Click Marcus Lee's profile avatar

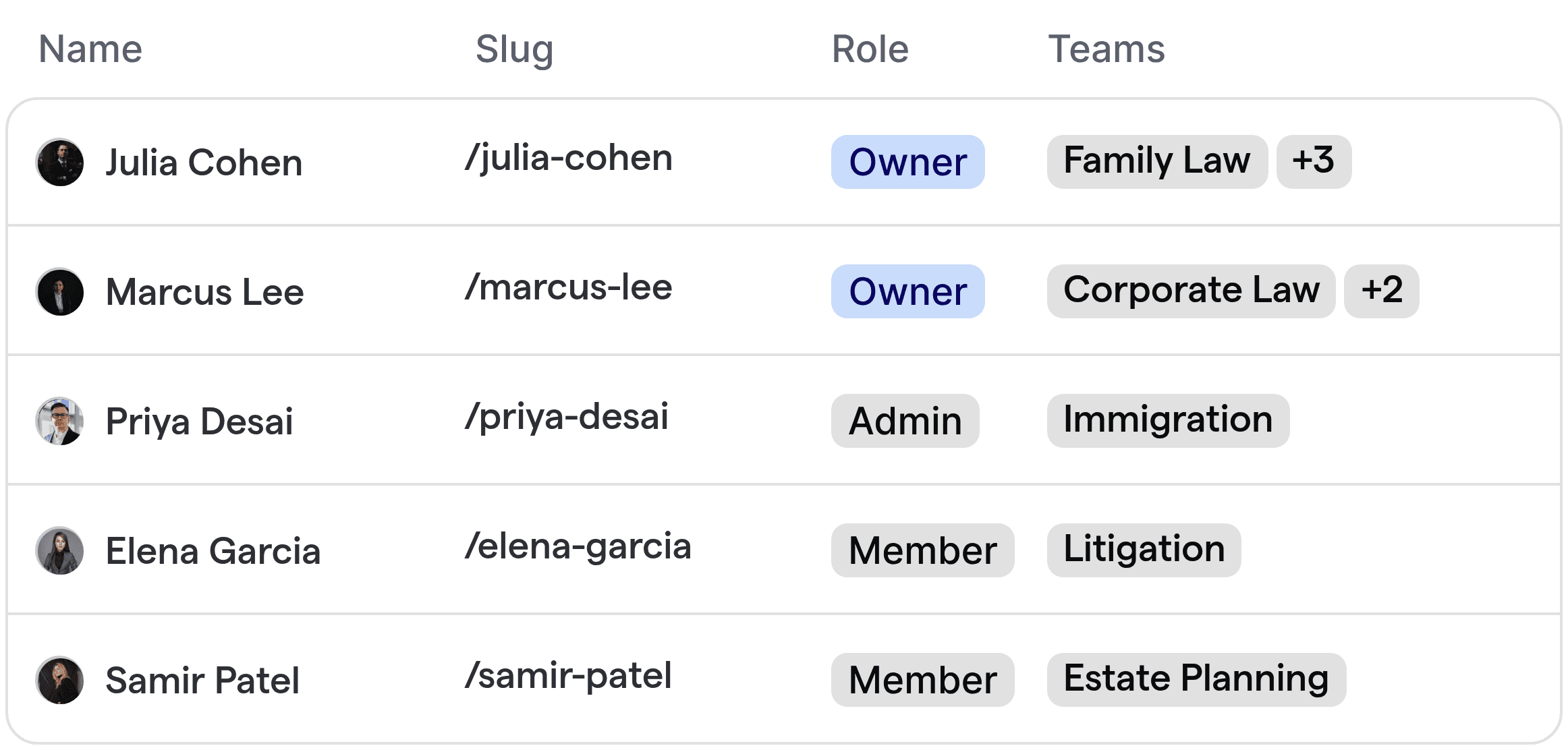(60, 291)
